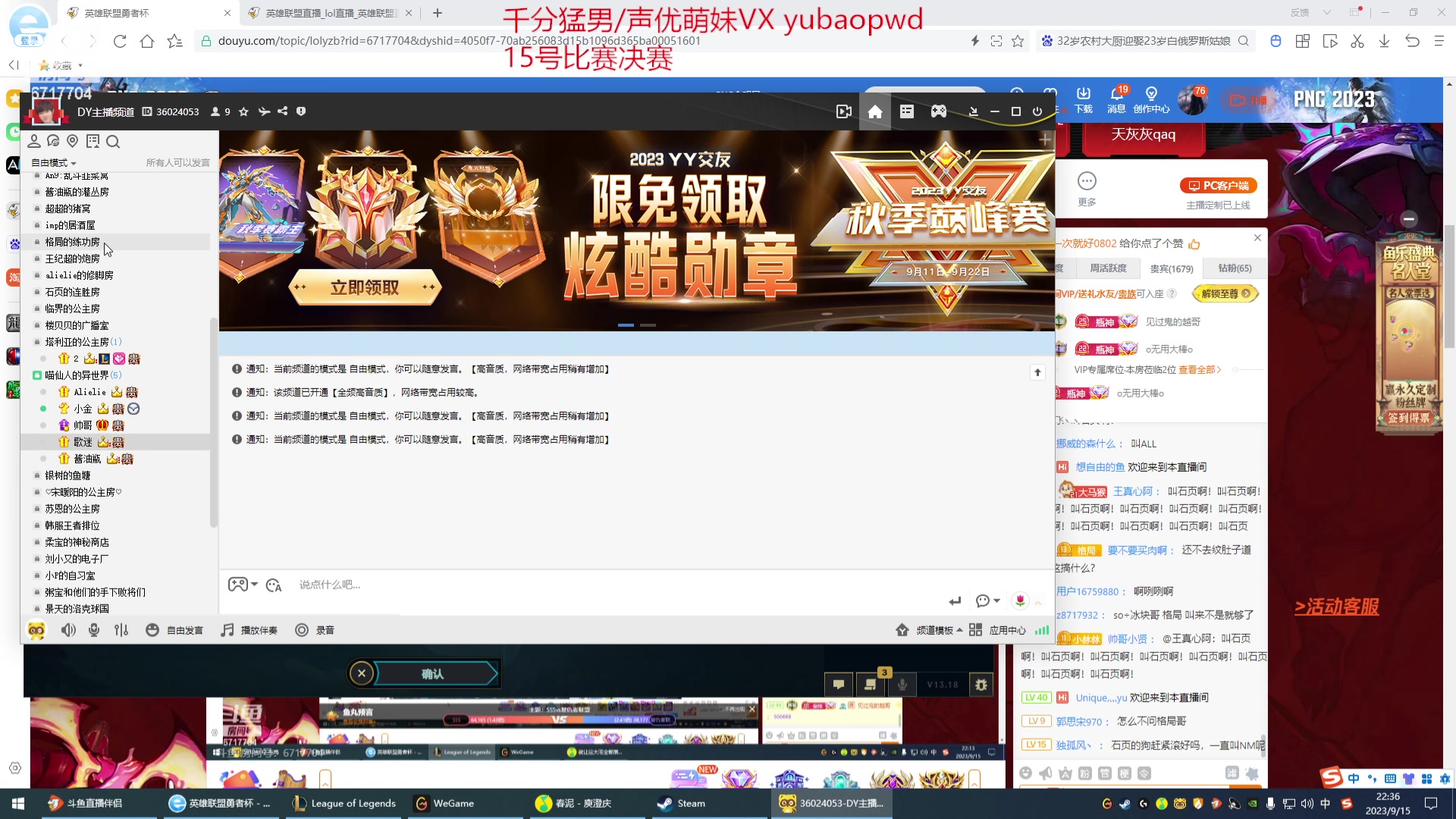The width and height of the screenshot is (1456, 819).
Task: Click the 立即领取 banner button
Action: tap(365, 287)
